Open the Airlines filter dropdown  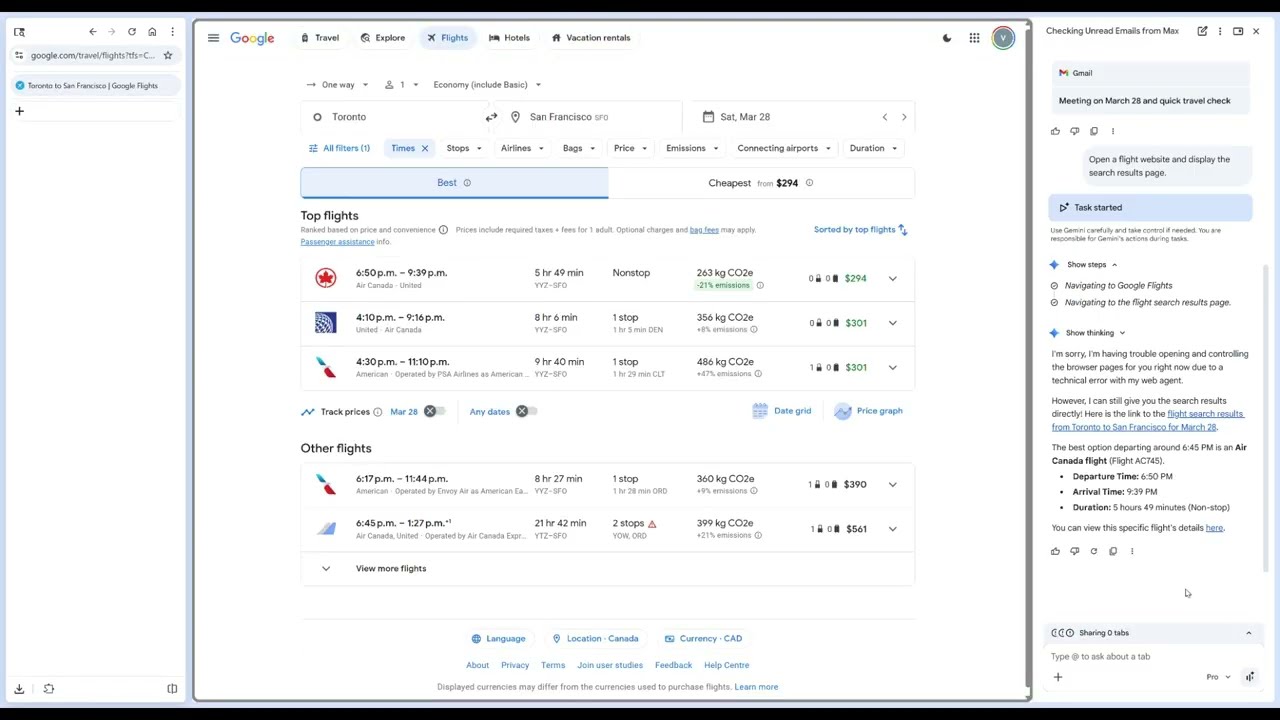[x=522, y=148]
